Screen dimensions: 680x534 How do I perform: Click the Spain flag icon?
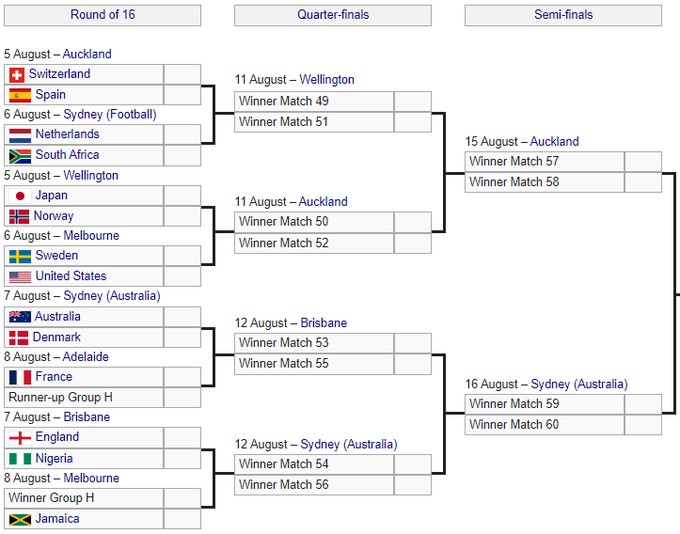point(19,96)
